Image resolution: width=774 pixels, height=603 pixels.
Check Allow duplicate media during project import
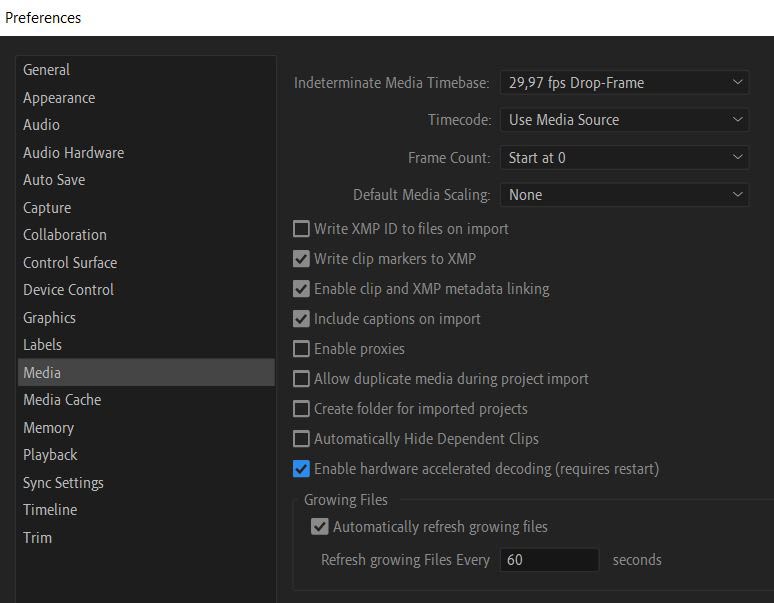[x=301, y=379]
